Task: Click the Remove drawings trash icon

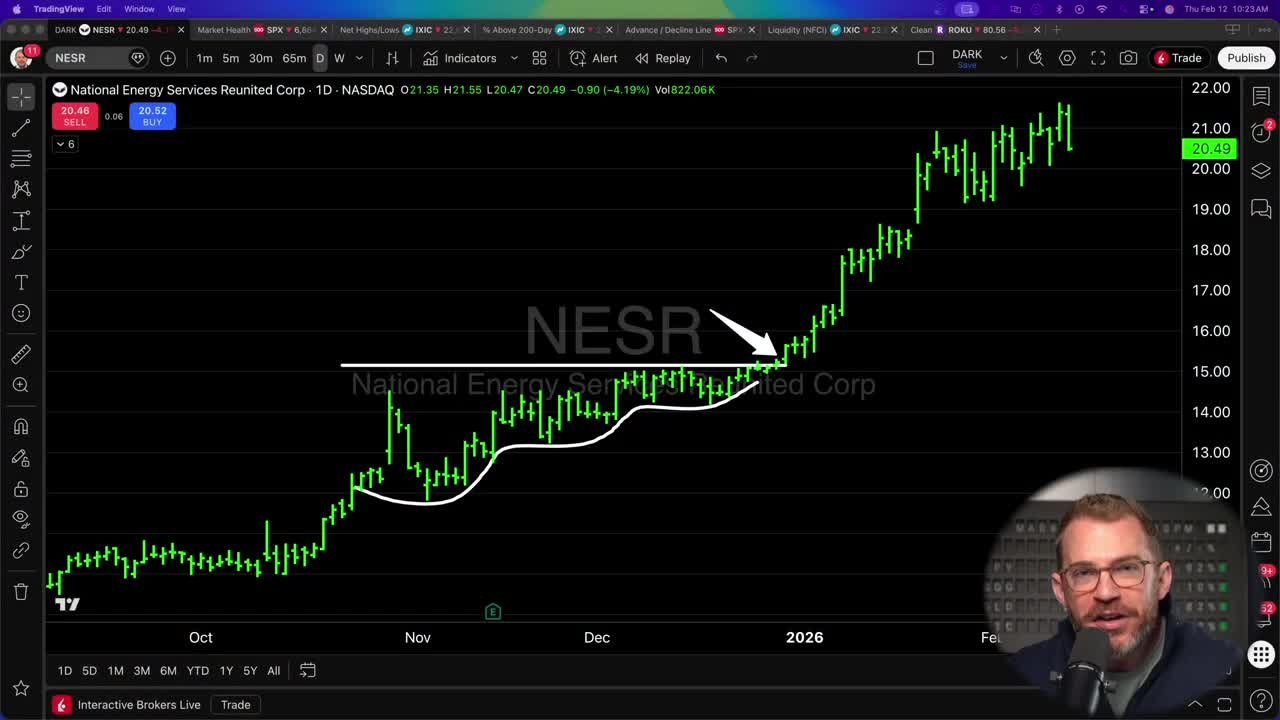Action: 21,591
